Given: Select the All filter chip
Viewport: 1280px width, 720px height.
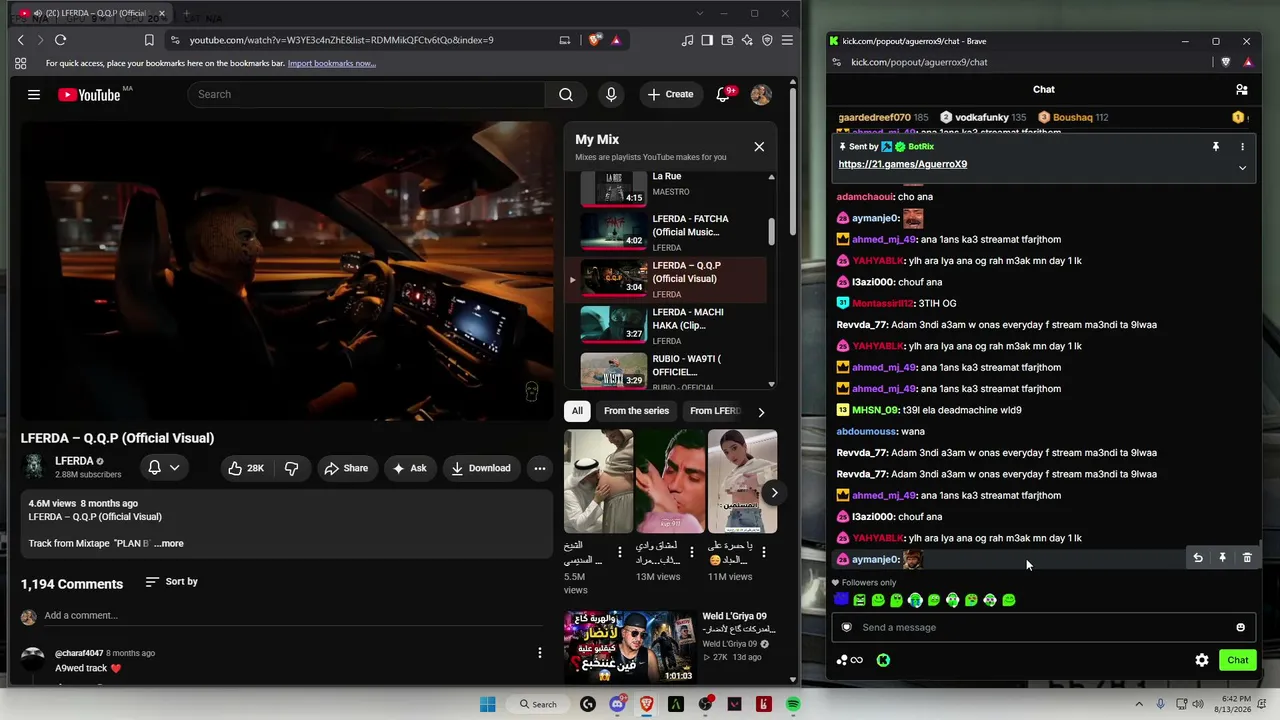Looking at the screenshot, I should 577,411.
